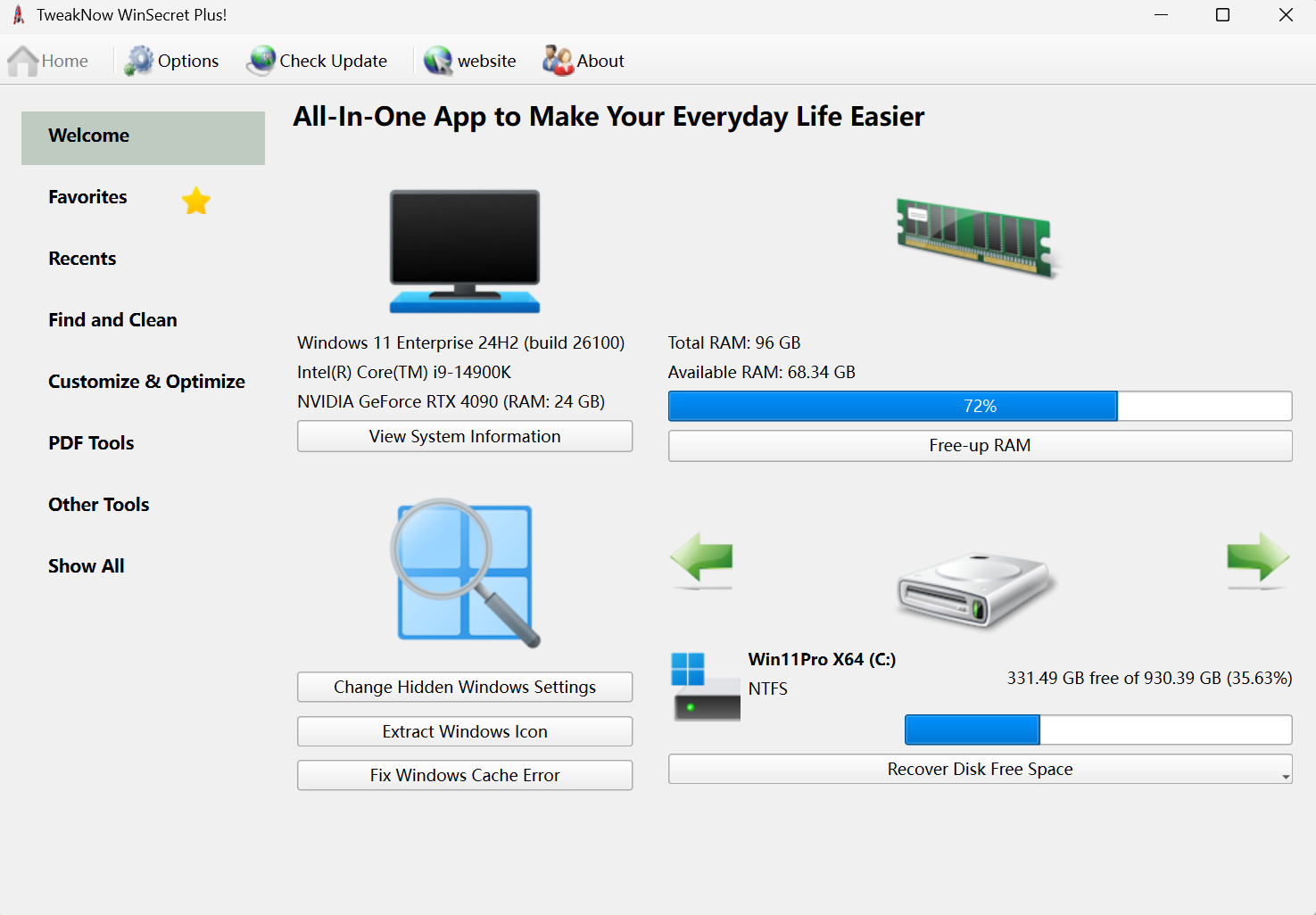Viewport: 1316px width, 915px height.
Task: Click the yellow Favorites star icon
Action: (x=196, y=201)
